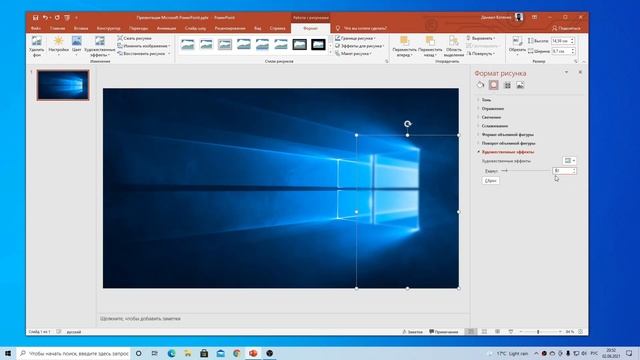Screen dimensions: 640x360
Task: Select Effects icon in Format pane
Action: pyautogui.click(x=493, y=85)
